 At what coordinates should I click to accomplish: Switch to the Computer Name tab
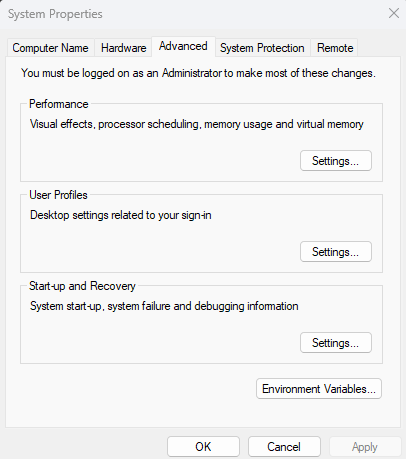coord(51,48)
